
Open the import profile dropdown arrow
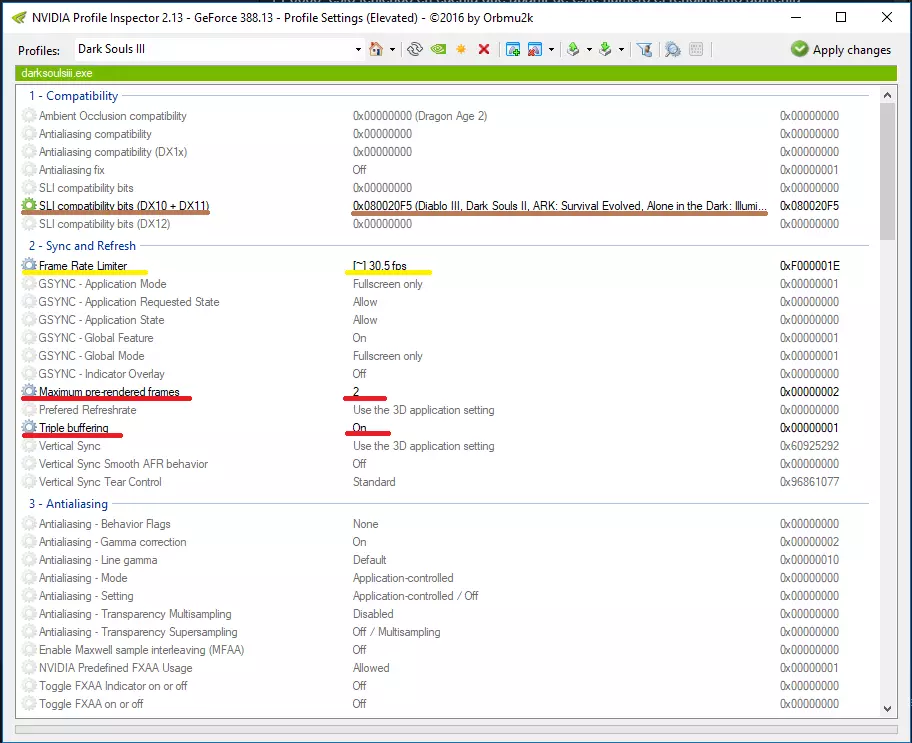tap(621, 49)
